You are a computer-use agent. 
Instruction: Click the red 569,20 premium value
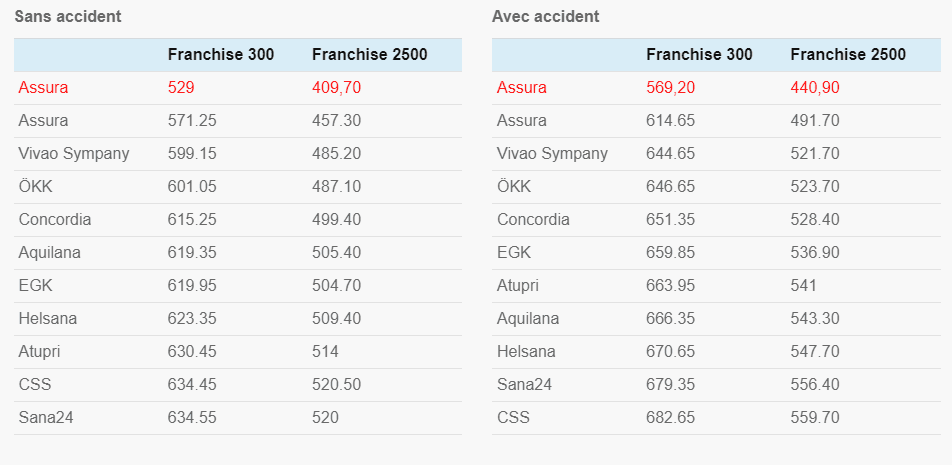[x=670, y=88]
